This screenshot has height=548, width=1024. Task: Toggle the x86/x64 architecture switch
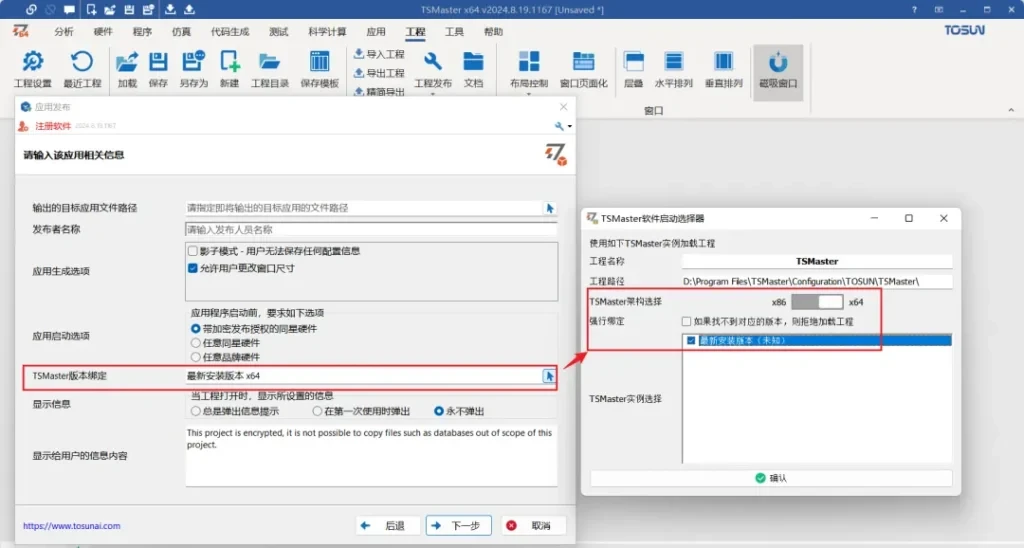(817, 301)
